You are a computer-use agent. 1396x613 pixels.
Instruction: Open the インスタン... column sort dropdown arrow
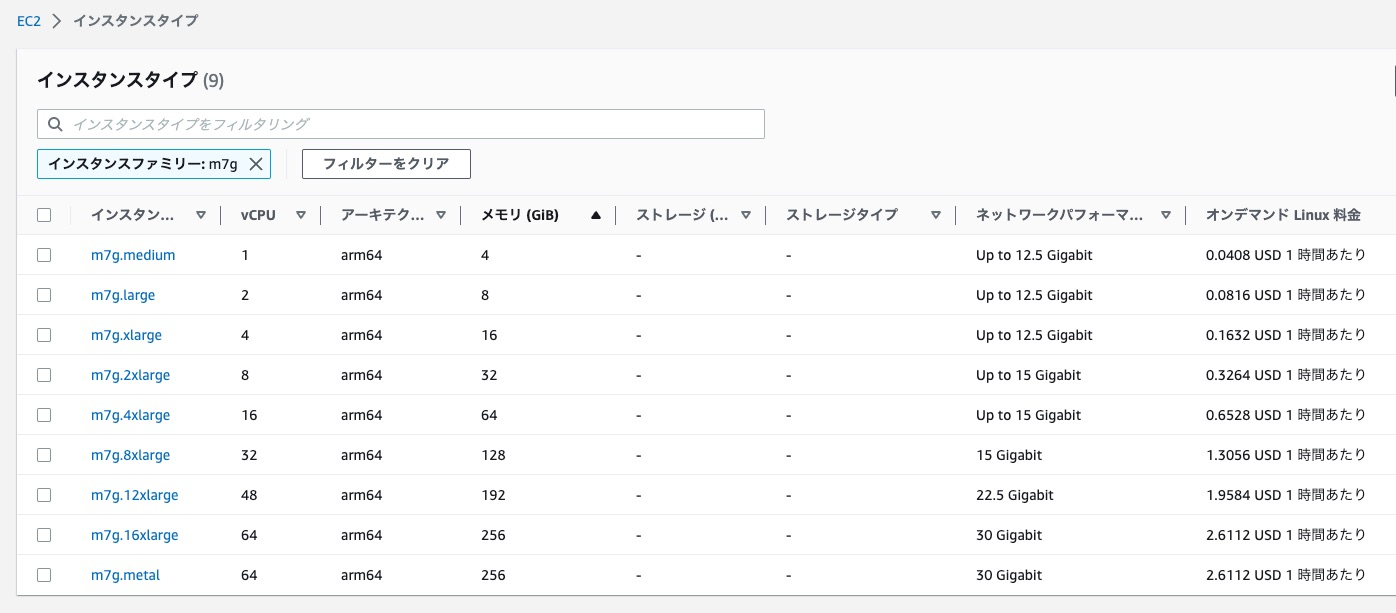coord(201,215)
